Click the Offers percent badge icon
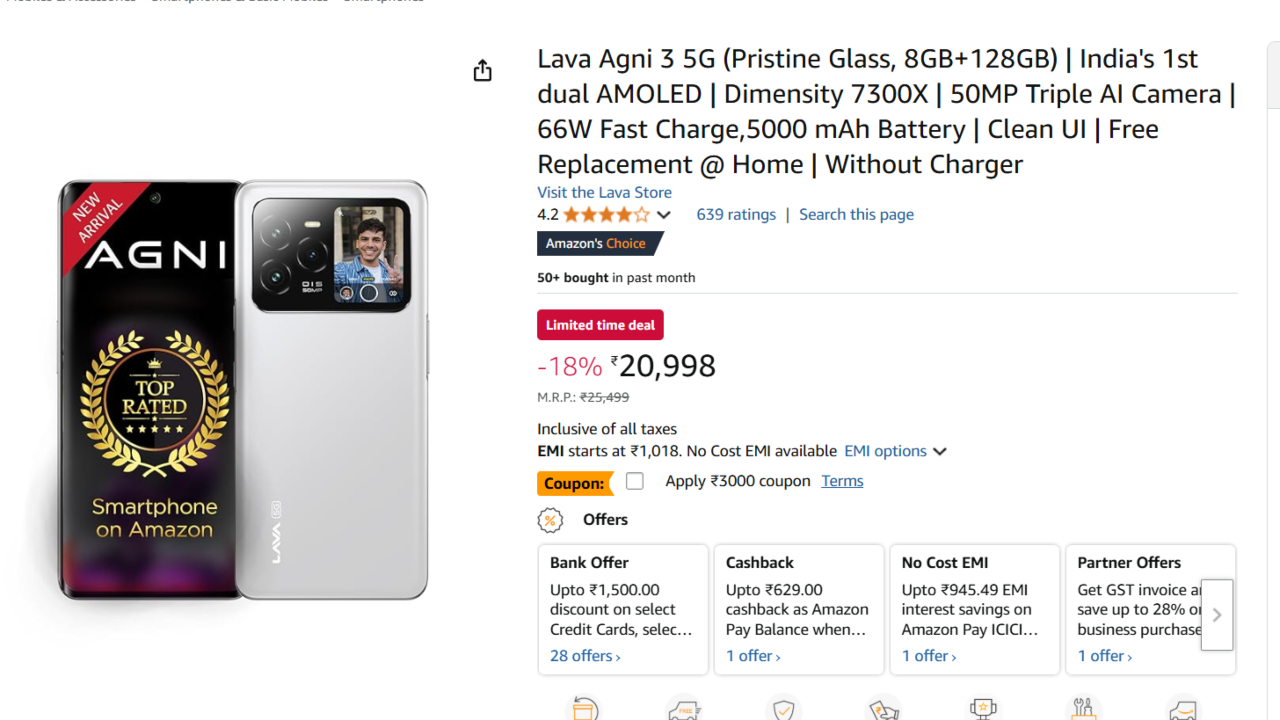 [550, 520]
